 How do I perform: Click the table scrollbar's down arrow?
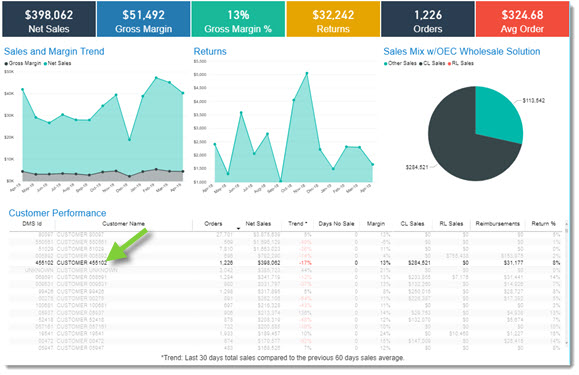[566, 343]
